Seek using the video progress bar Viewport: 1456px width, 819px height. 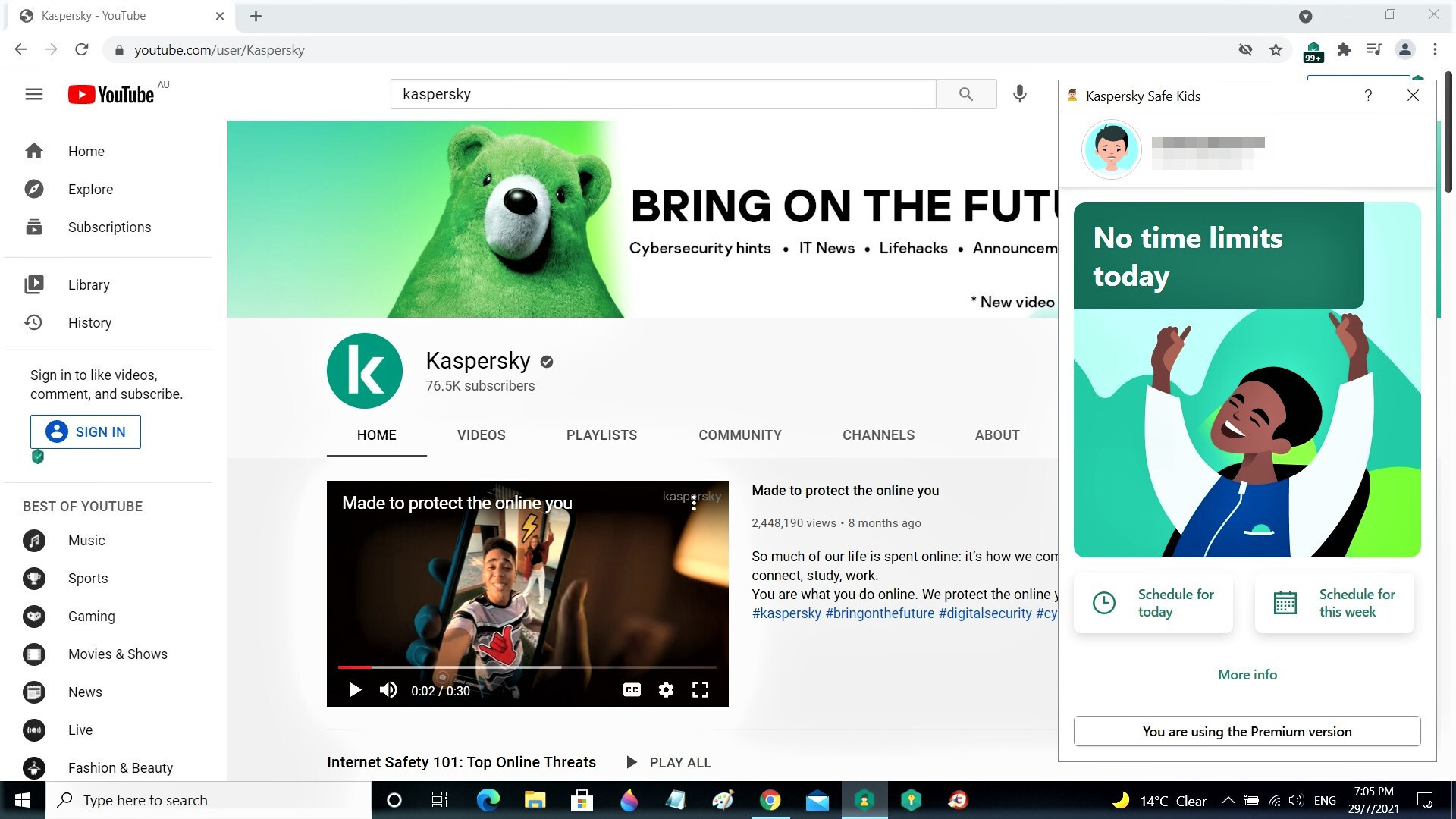coord(527,667)
